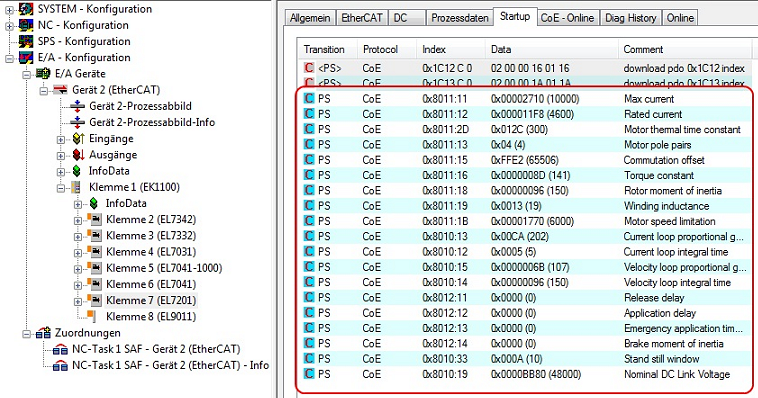Click the Klemme 5 (EL7041-1000) terminal icon
Viewport: 758px width, 398px height.
click(x=95, y=268)
